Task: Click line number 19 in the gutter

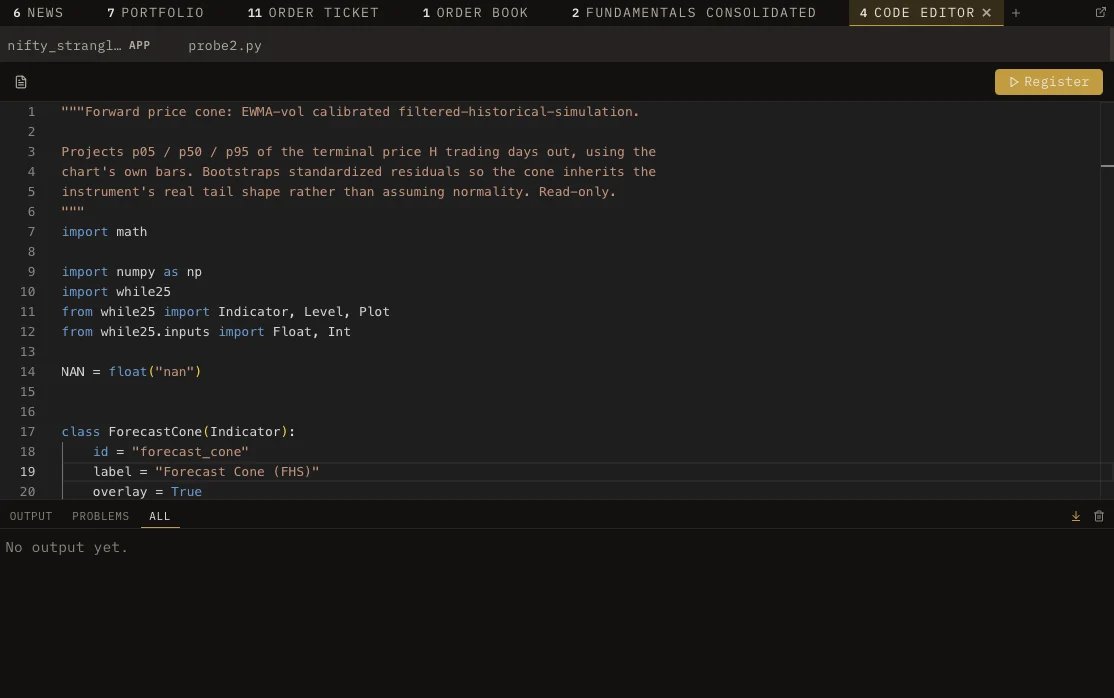Action: [x=28, y=471]
